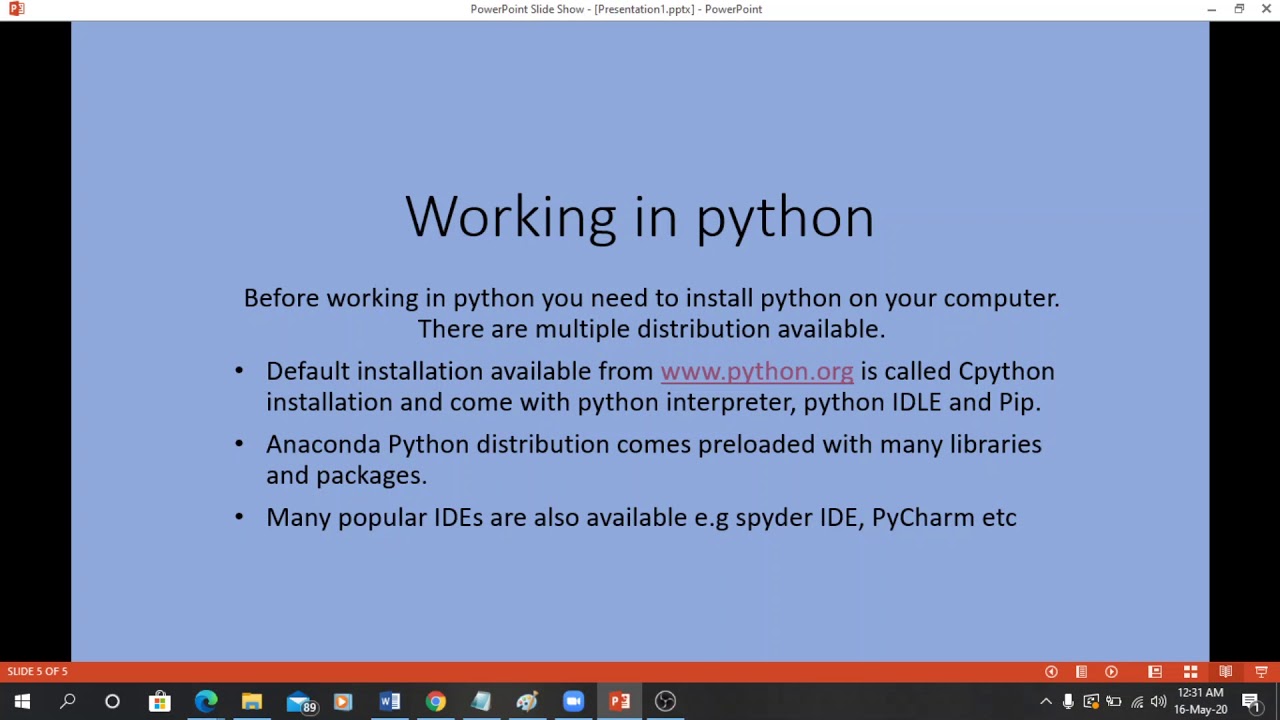Switch to Zoom in the taskbar

click(573, 701)
